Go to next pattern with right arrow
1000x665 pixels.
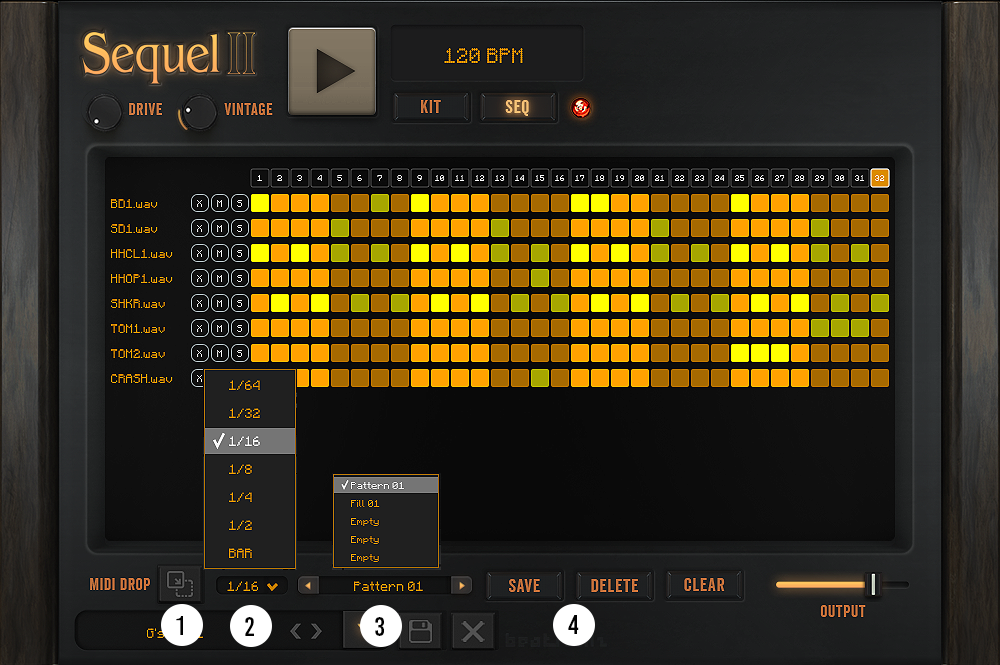click(x=461, y=586)
